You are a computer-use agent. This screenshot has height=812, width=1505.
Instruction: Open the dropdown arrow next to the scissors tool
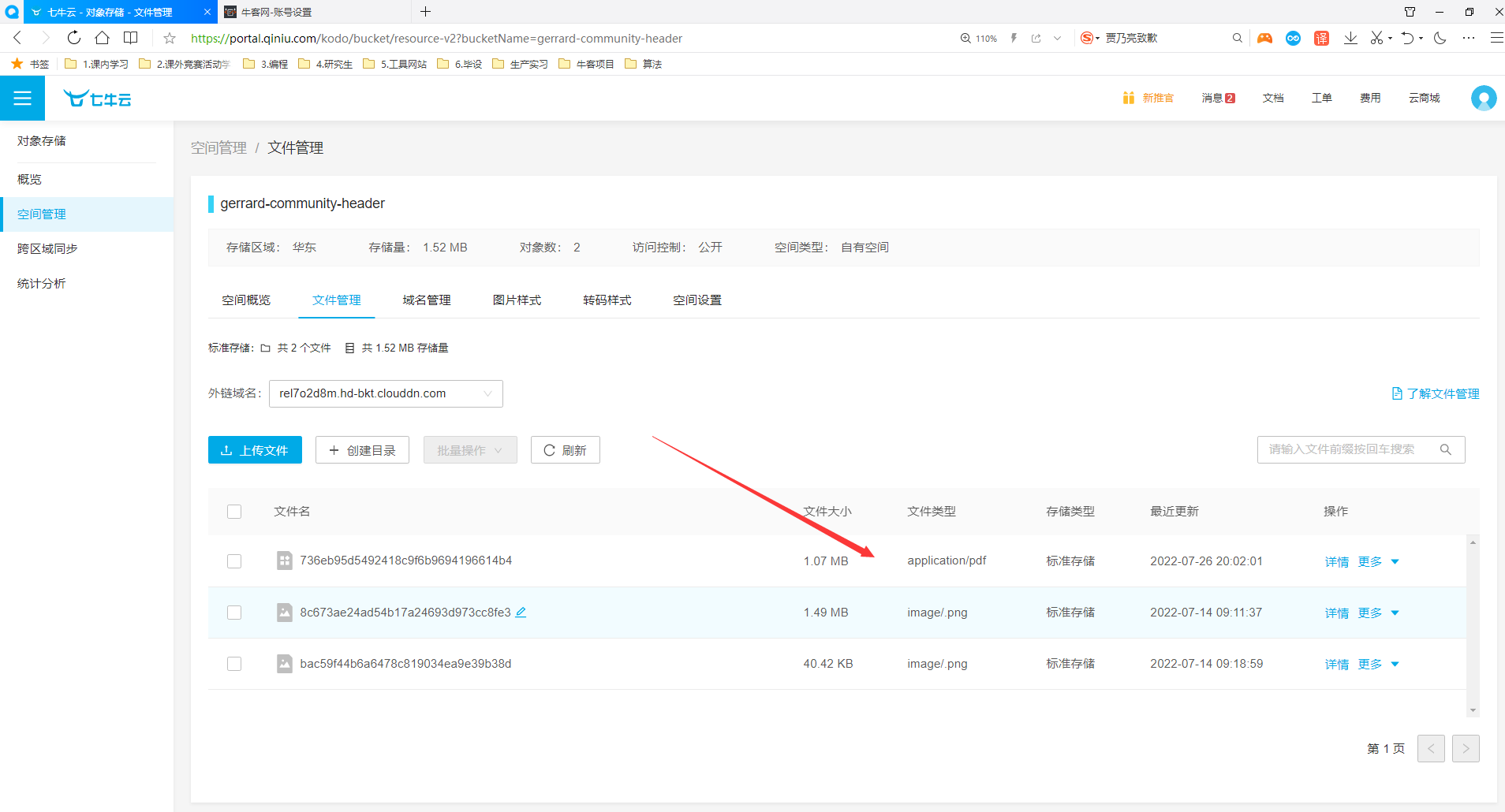coord(1390,38)
